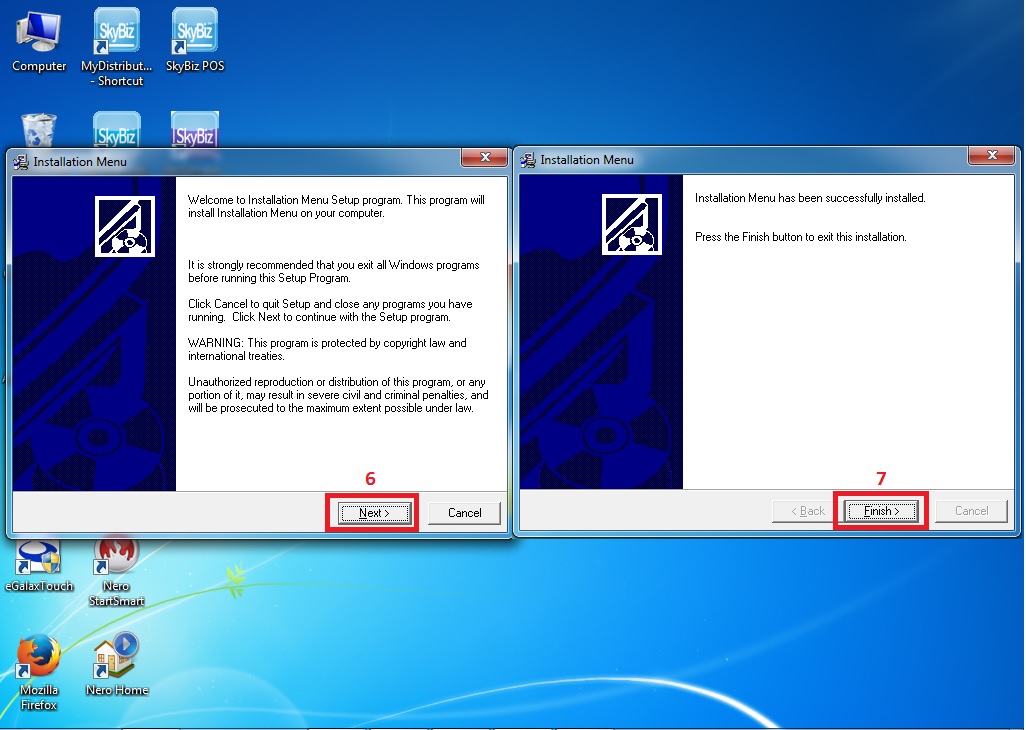The width and height of the screenshot is (1026, 730).
Task: Close the successfully installed dialog window
Action: tap(992, 156)
